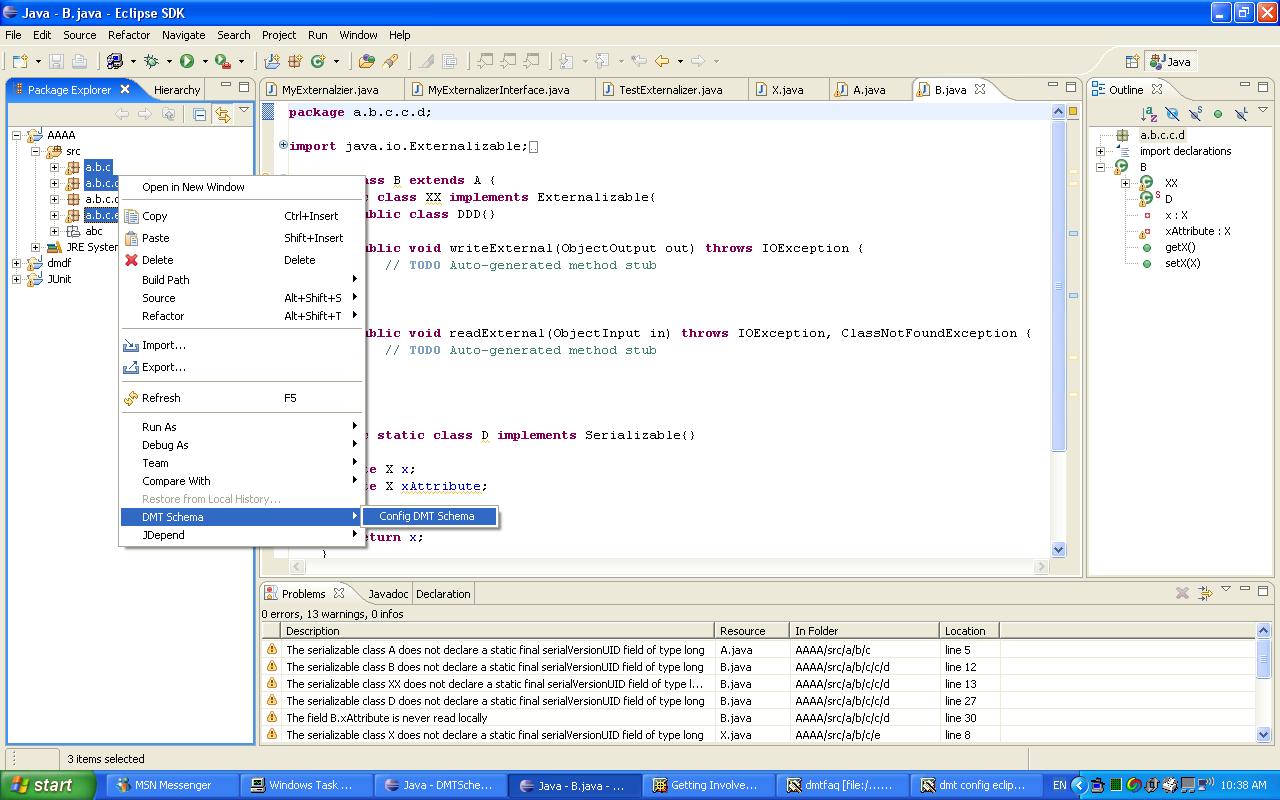Screen dimensions: 1280x800
Task: Toggle Link with Editor in Package Explorer
Action: click(x=222, y=114)
